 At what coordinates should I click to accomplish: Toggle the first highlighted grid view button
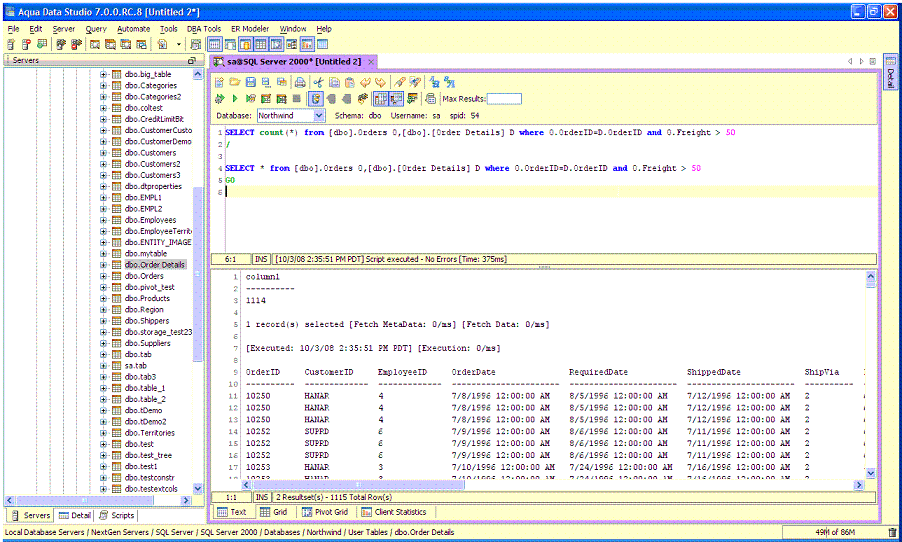[215, 44]
